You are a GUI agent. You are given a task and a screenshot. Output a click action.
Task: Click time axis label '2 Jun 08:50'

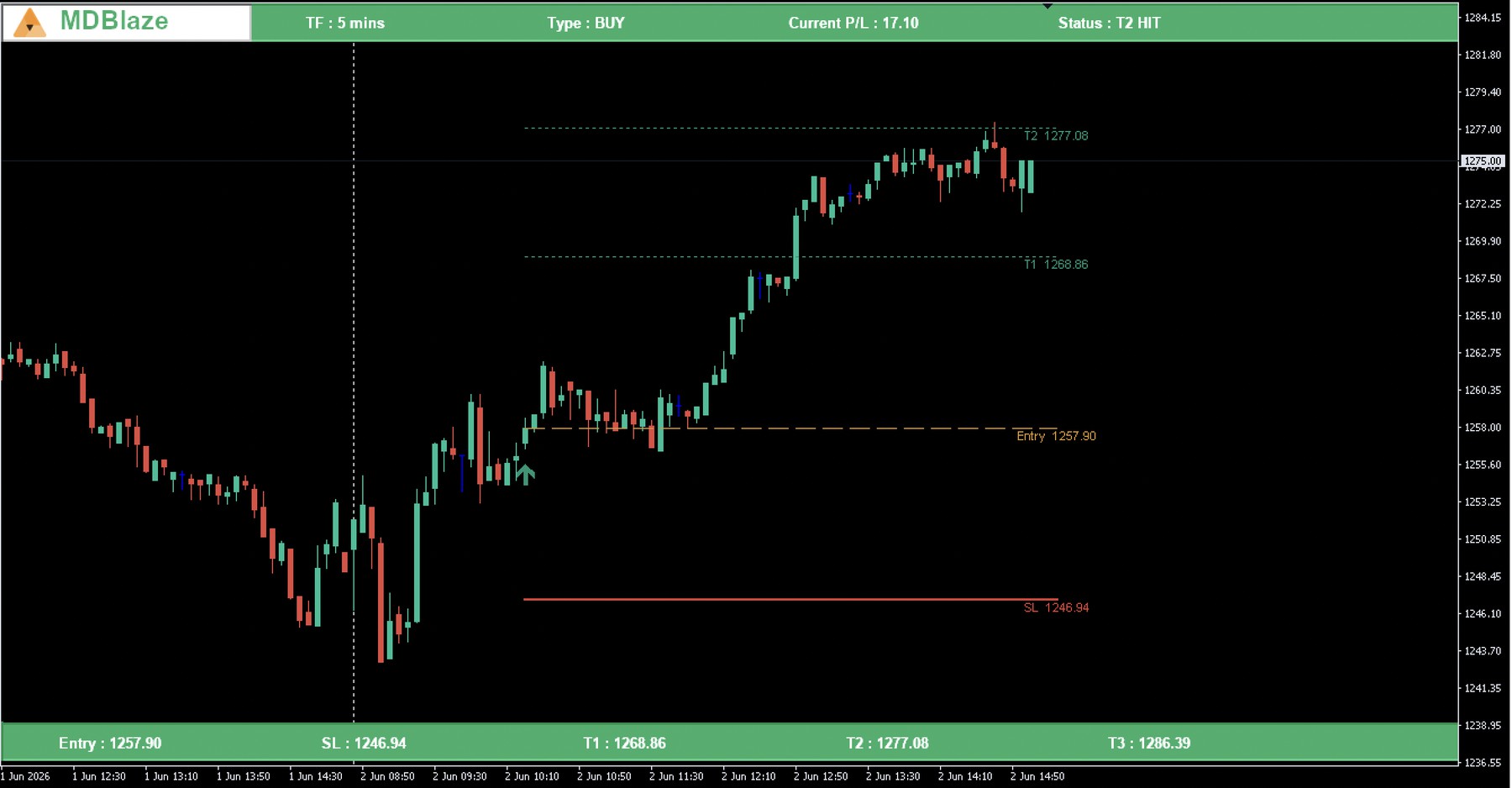[x=387, y=776]
